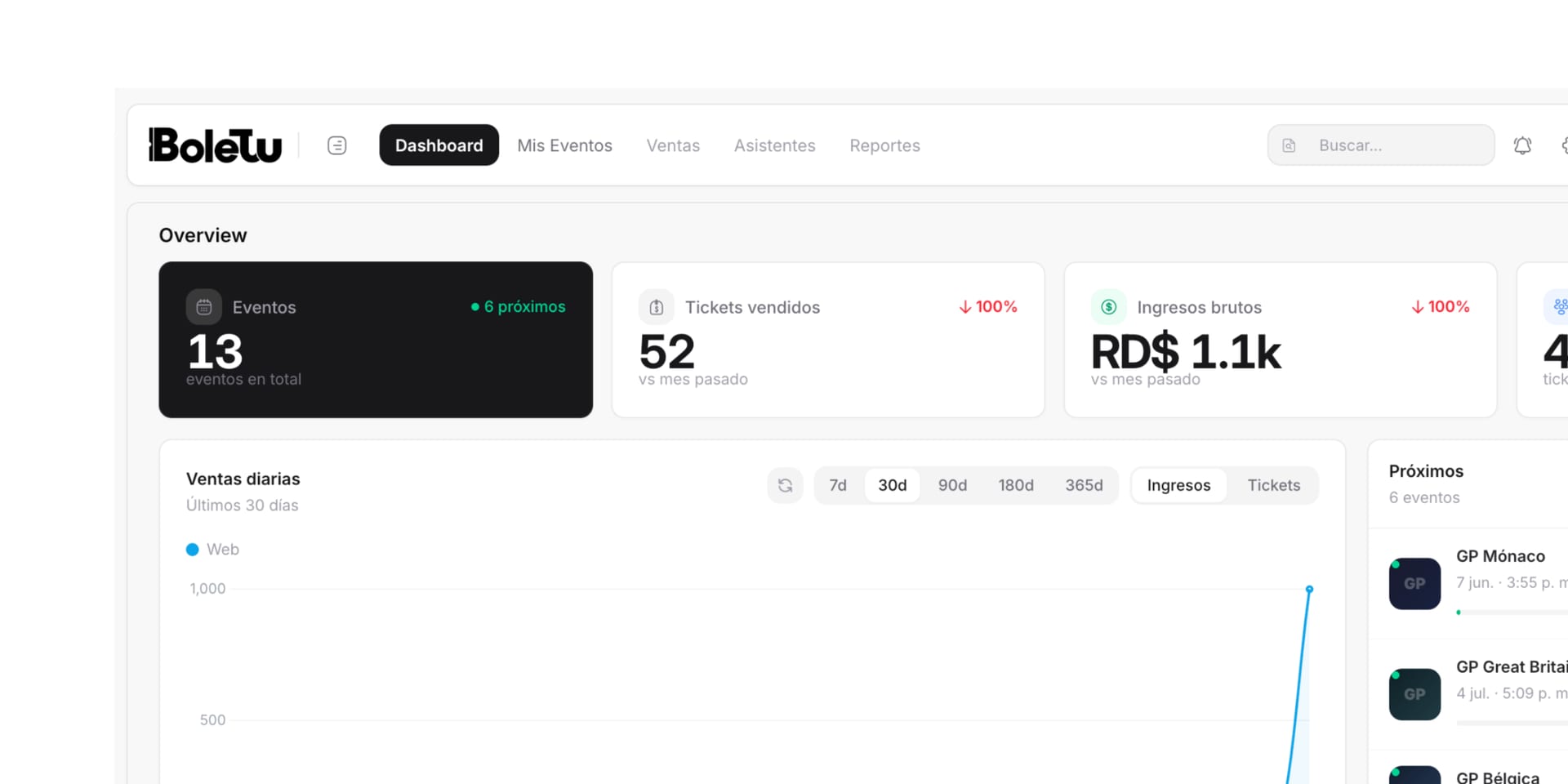This screenshot has height=784, width=1568.
Task: Select the 180d time range
Action: tap(1016, 485)
